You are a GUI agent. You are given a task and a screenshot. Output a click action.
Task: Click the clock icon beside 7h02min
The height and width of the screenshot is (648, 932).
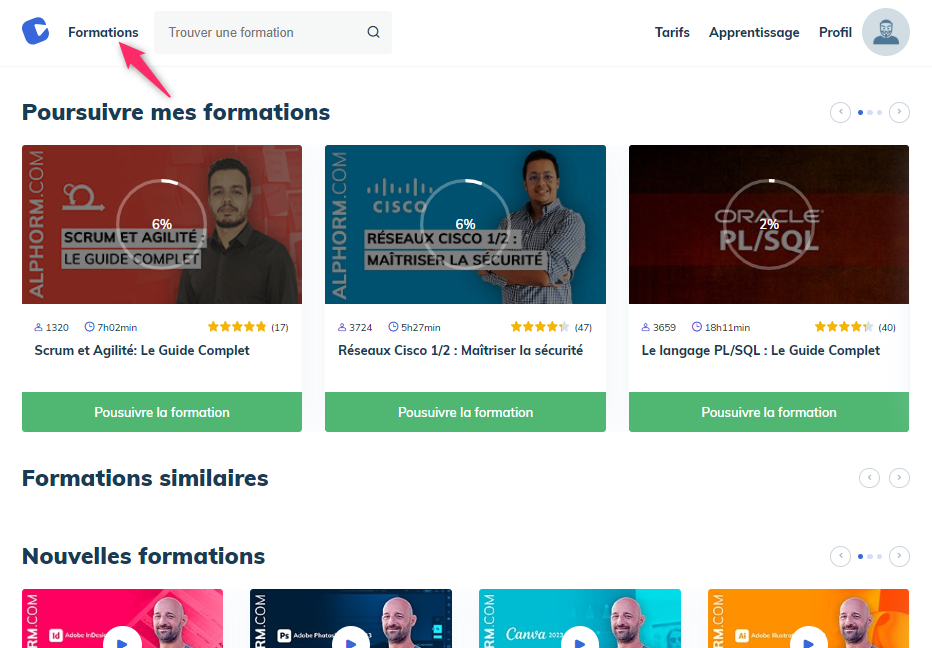click(90, 326)
